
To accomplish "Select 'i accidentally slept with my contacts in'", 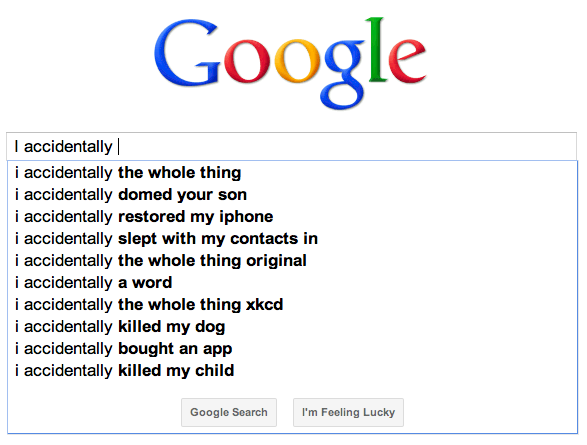I will tap(292, 239).
